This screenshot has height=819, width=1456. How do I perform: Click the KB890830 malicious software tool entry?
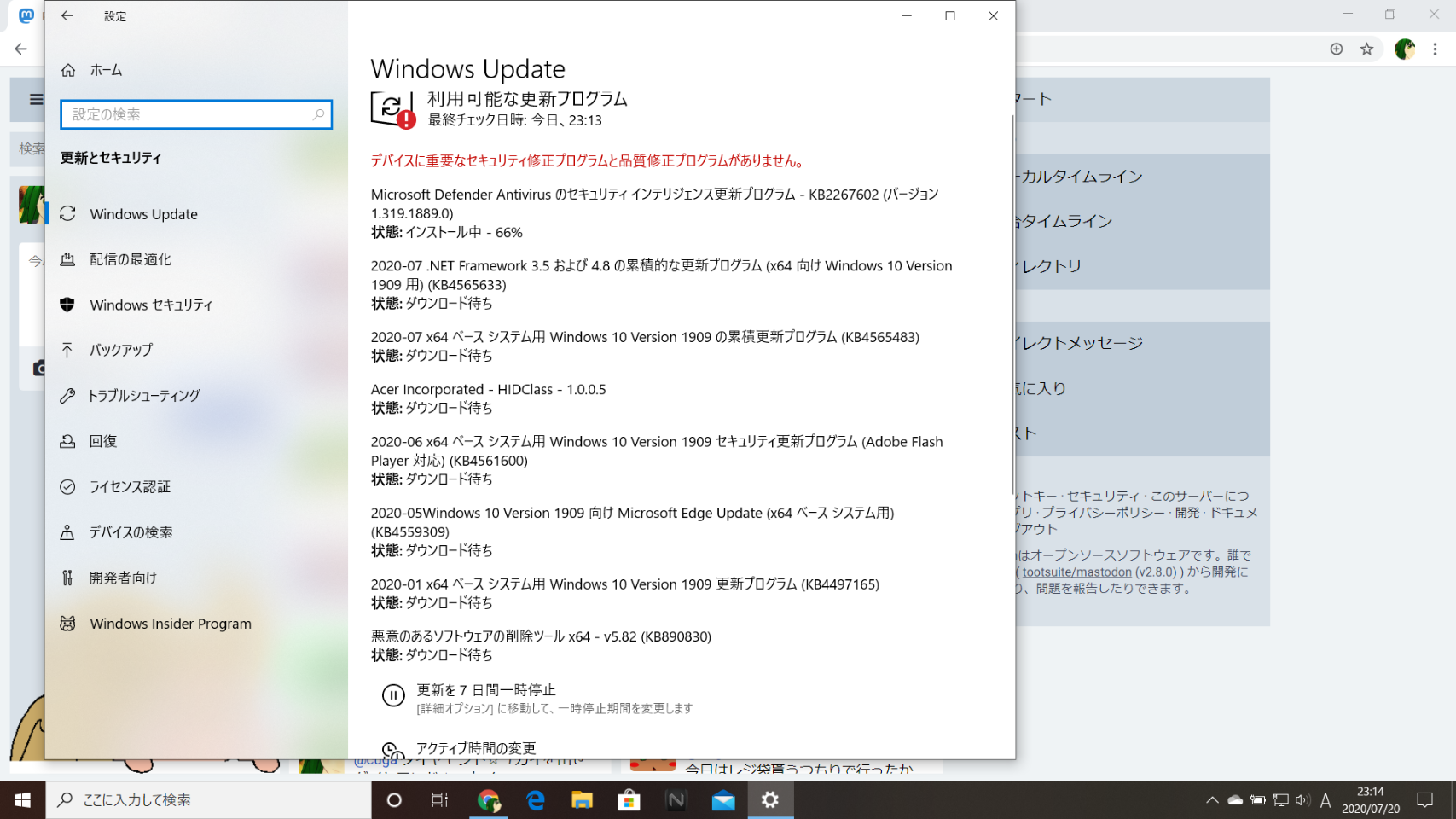pyautogui.click(x=541, y=646)
